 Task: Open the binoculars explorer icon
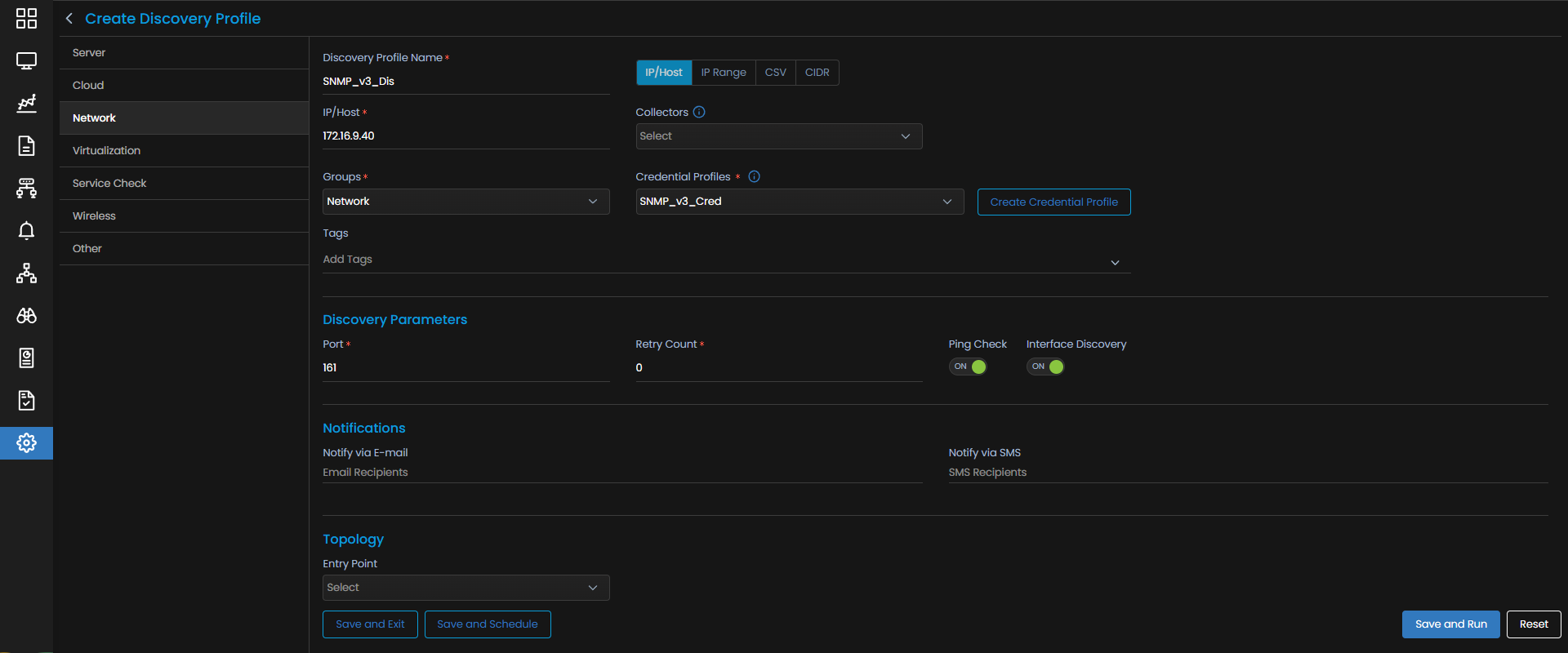(26, 315)
